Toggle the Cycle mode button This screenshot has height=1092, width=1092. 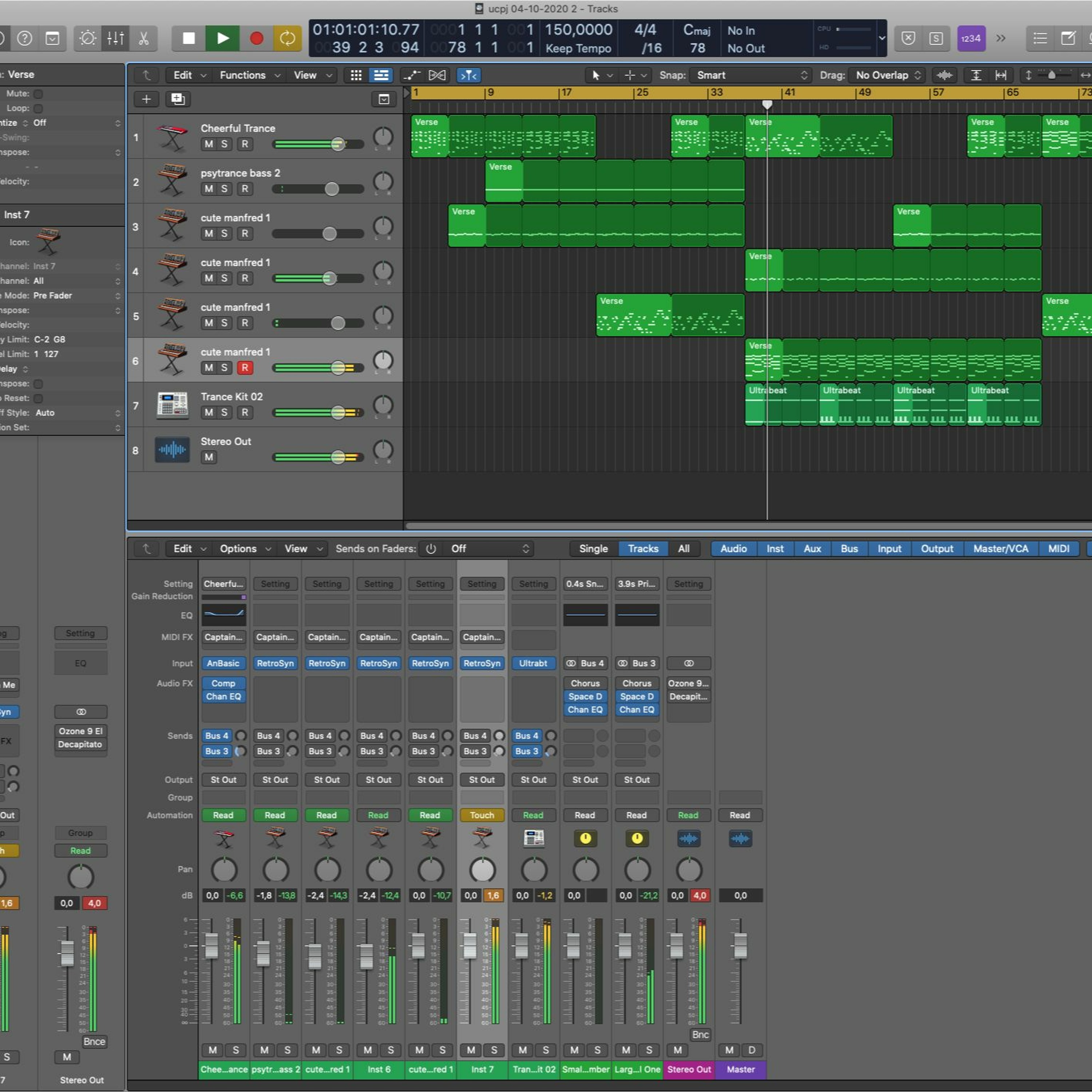pos(287,39)
